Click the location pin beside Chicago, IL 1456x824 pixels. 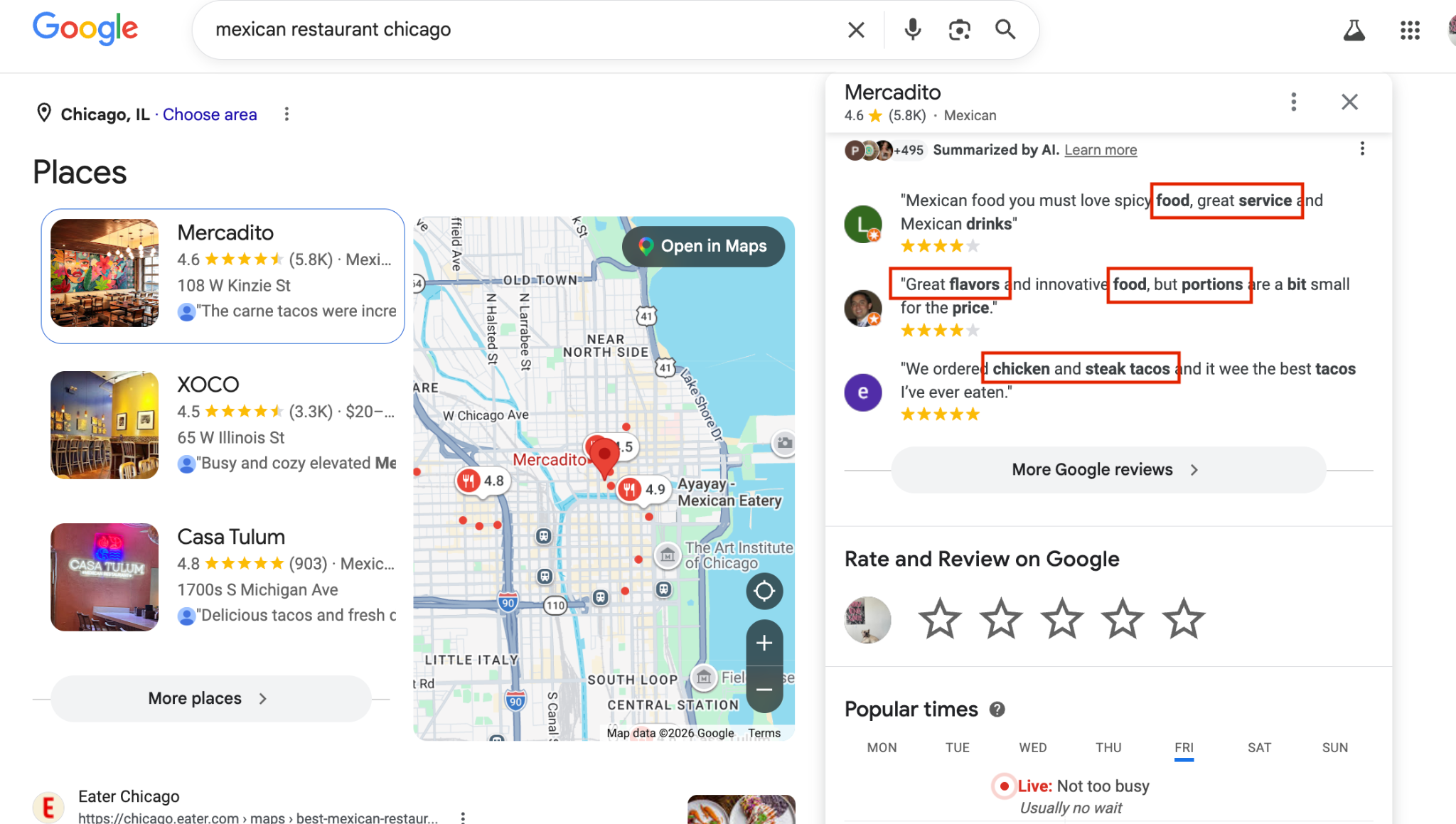pos(44,113)
